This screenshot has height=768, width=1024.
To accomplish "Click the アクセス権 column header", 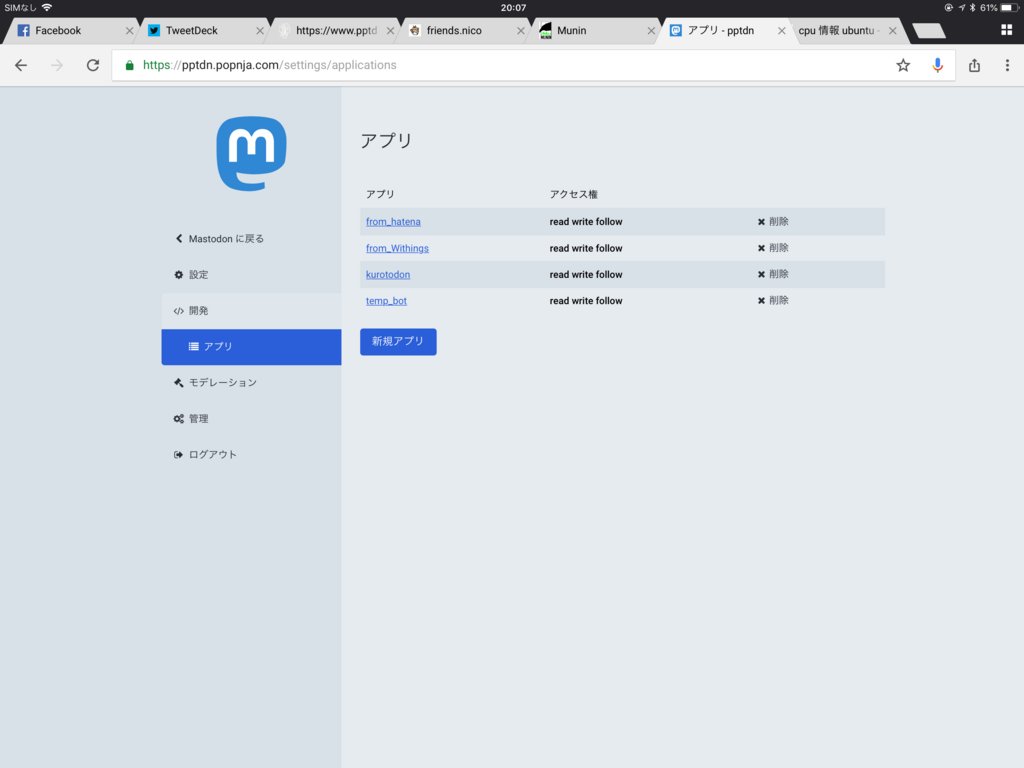I will (573, 194).
